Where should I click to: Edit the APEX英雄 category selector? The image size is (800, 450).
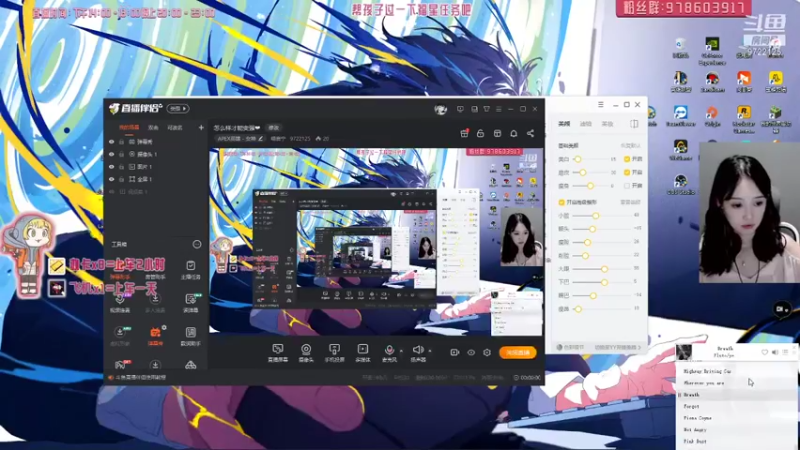[x=240, y=139]
